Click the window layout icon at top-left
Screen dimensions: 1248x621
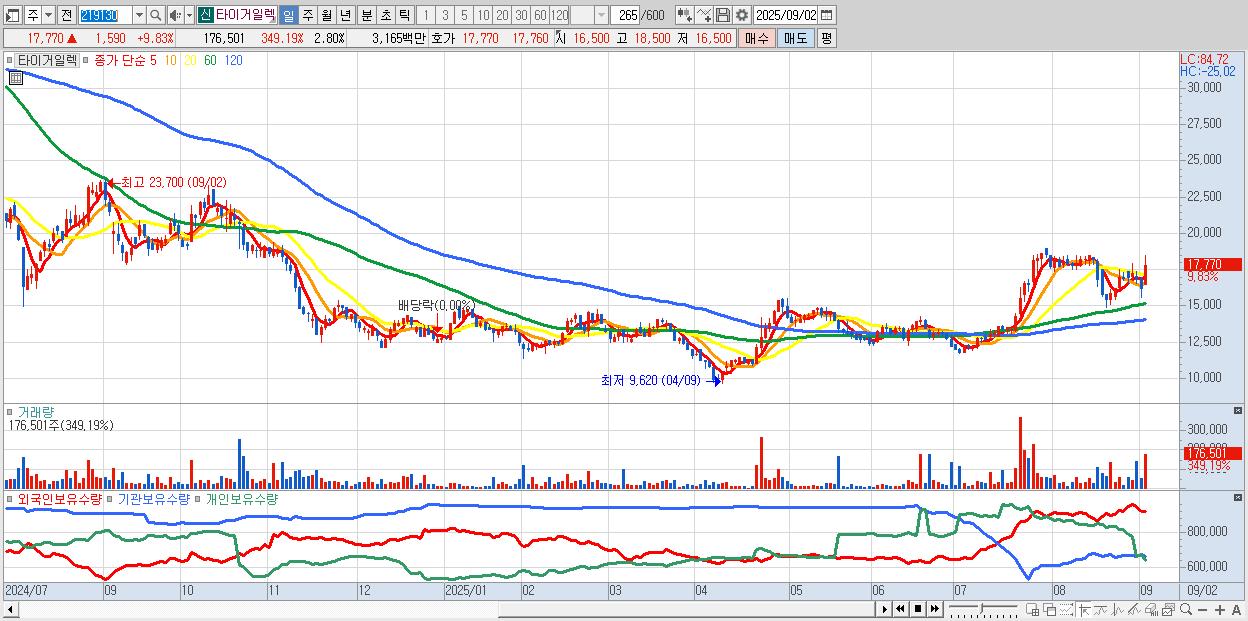[x=11, y=15]
